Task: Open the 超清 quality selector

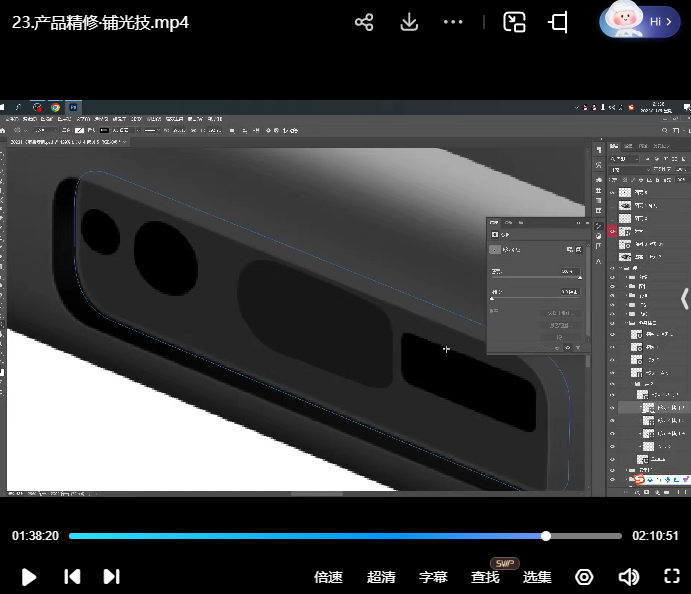Action: (x=381, y=577)
